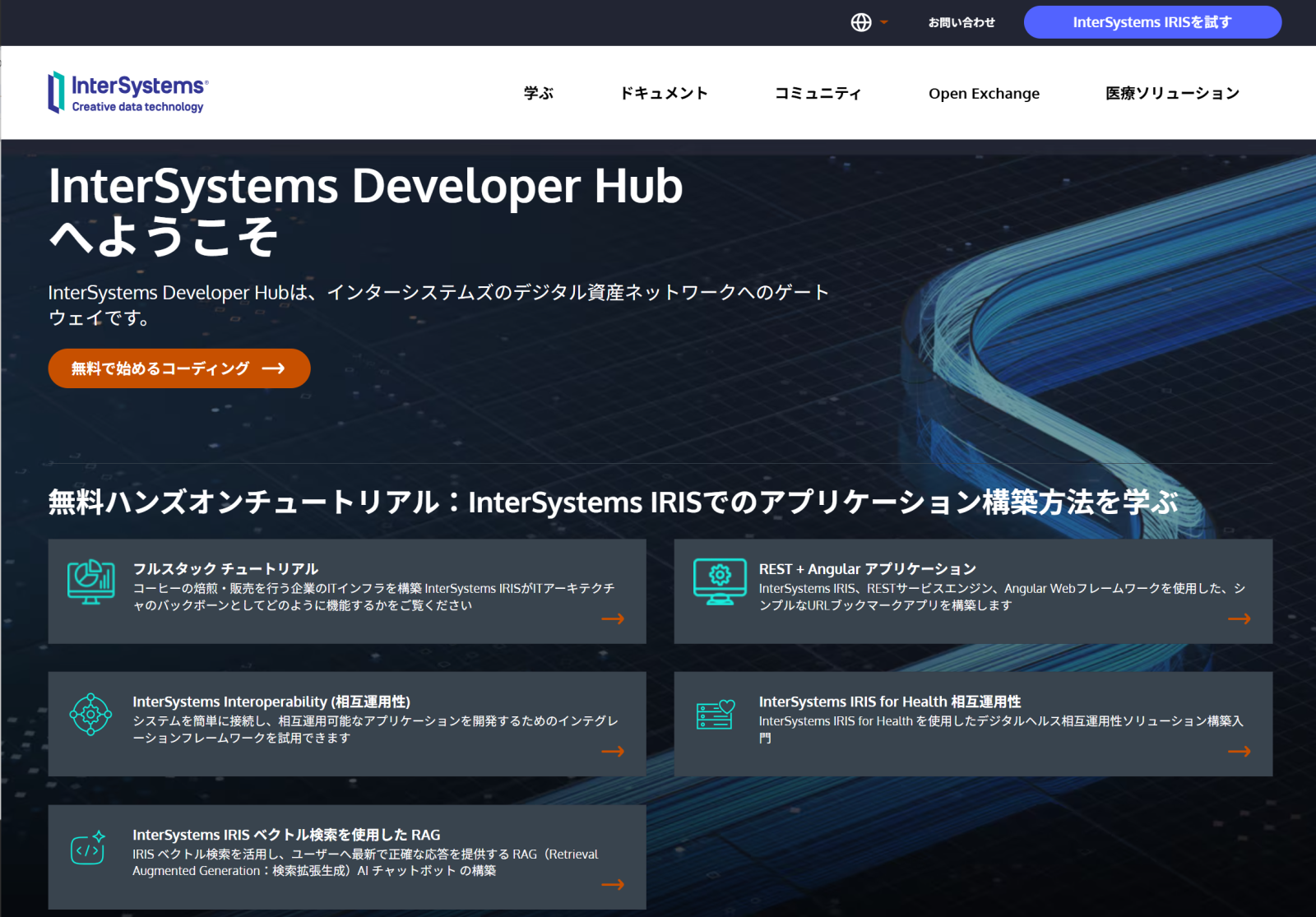Expand the language selector dropdown arrow
The height and width of the screenshot is (917, 1316).
(x=884, y=22)
